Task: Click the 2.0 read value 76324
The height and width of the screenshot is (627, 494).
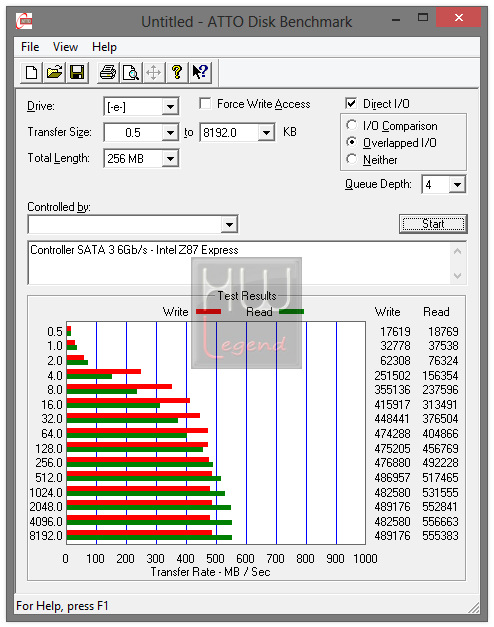Action: click(x=443, y=361)
